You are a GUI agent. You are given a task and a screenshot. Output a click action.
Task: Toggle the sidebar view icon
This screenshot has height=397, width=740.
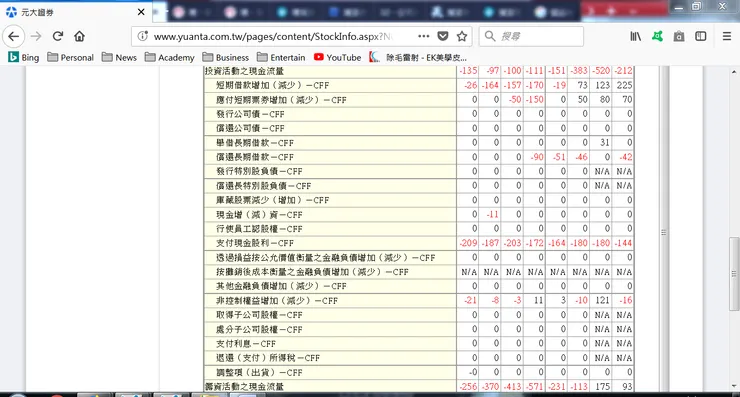701,36
